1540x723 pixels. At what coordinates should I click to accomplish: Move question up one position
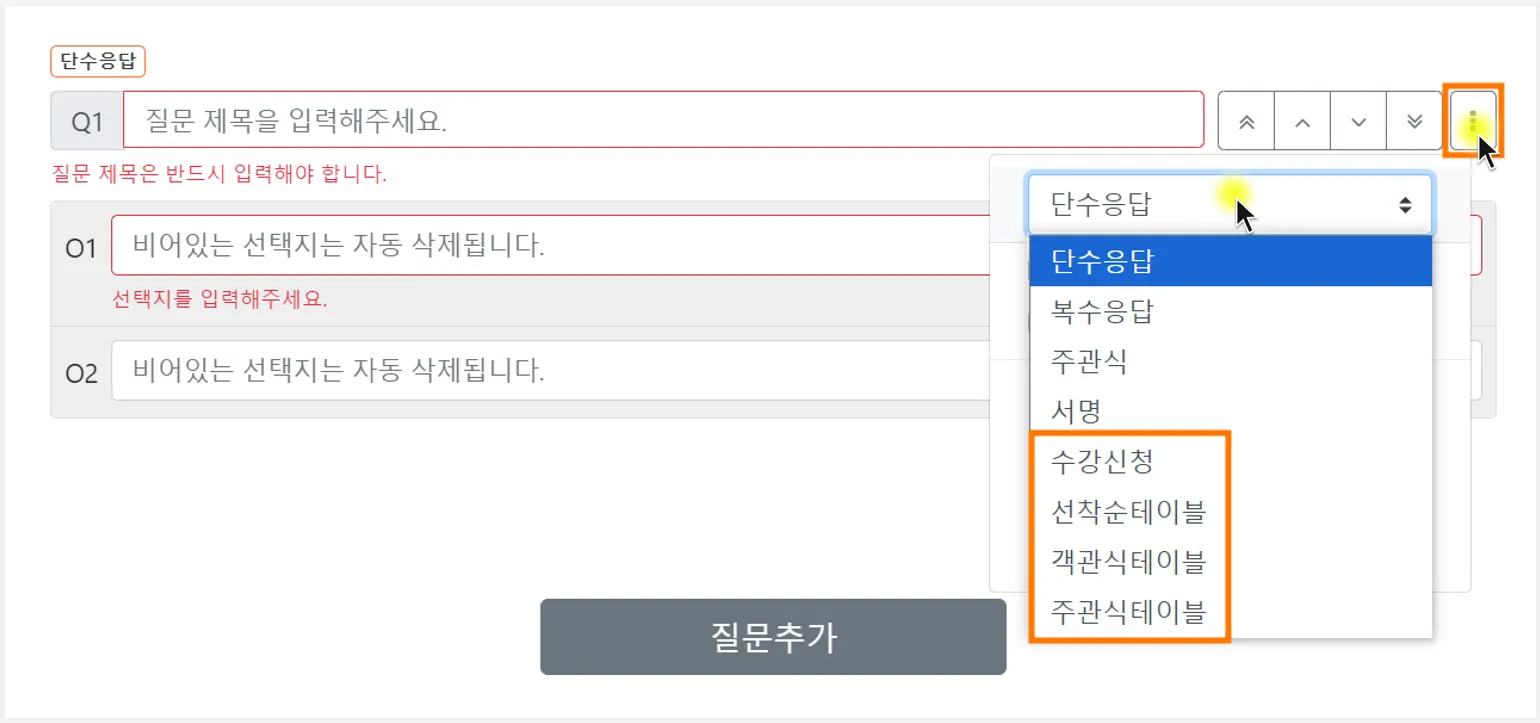1302,121
